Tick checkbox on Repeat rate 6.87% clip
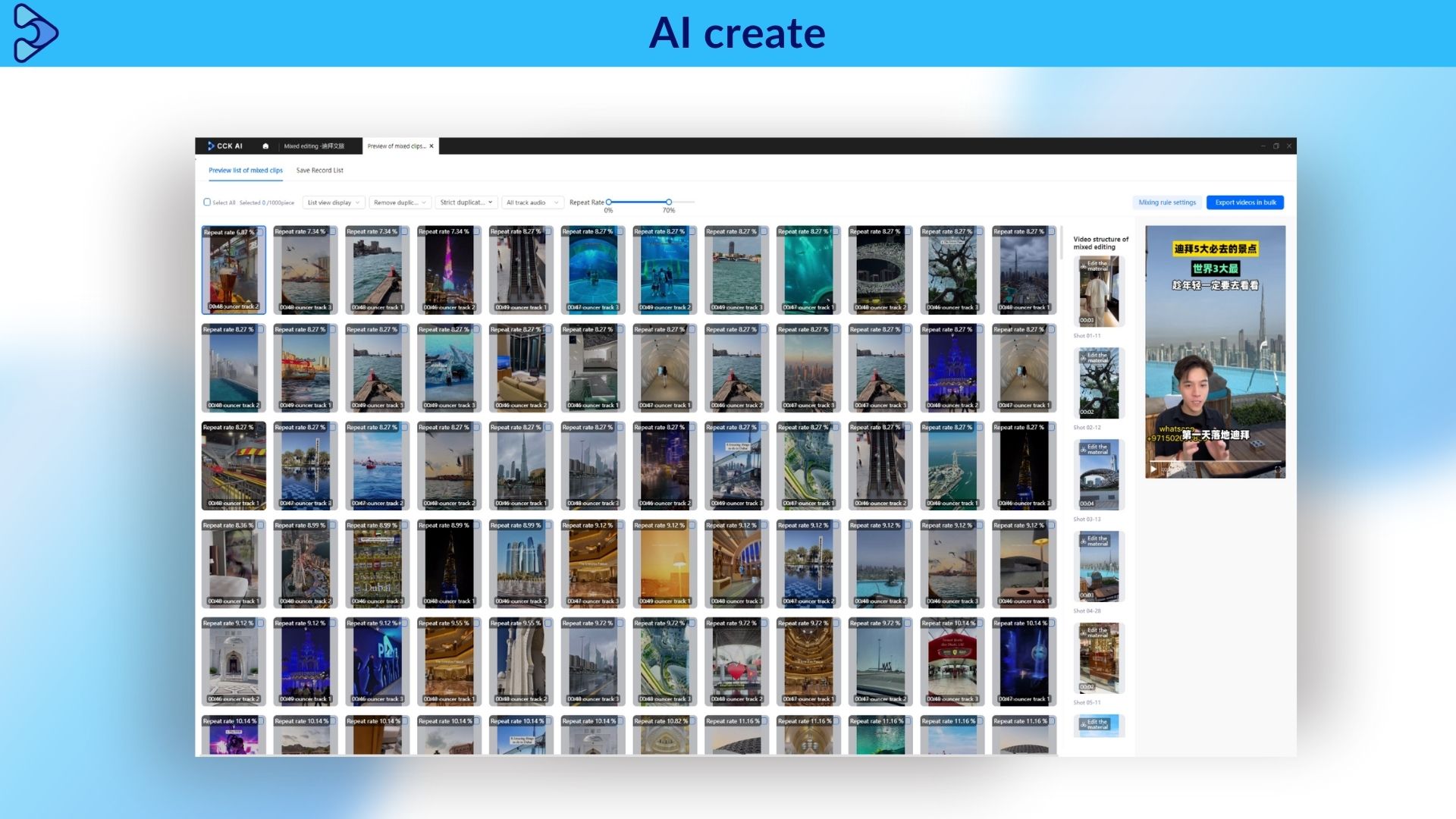1456x819 pixels. point(260,233)
